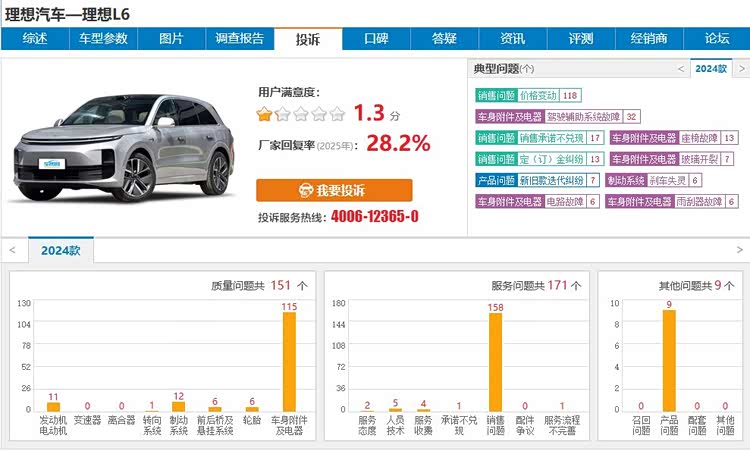Click the previous arrow beside top-right 2024款 tab

(681, 68)
